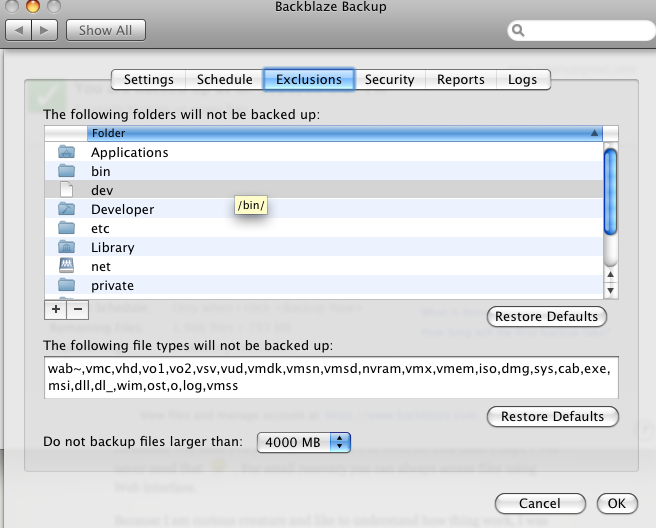656x528 pixels.
Task: Click the Applications folder icon
Action: click(67, 152)
